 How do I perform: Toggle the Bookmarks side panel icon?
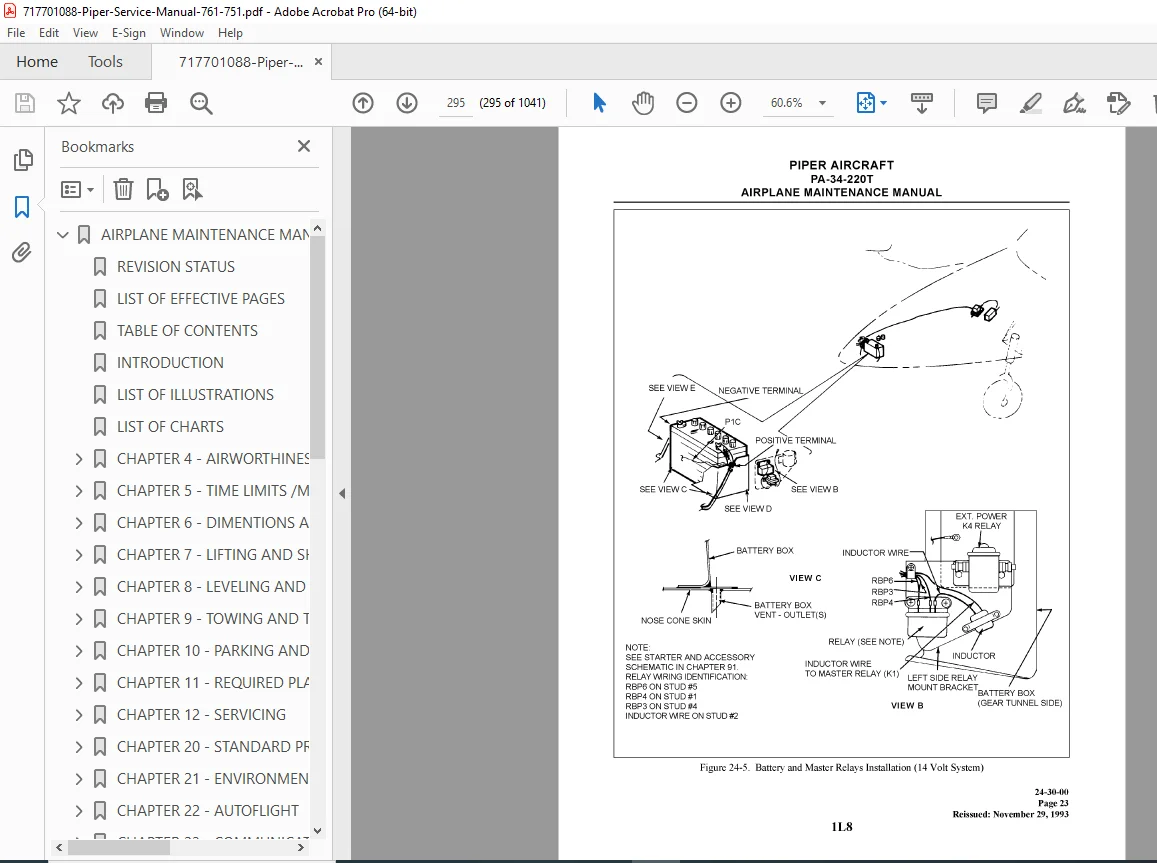click(22, 207)
